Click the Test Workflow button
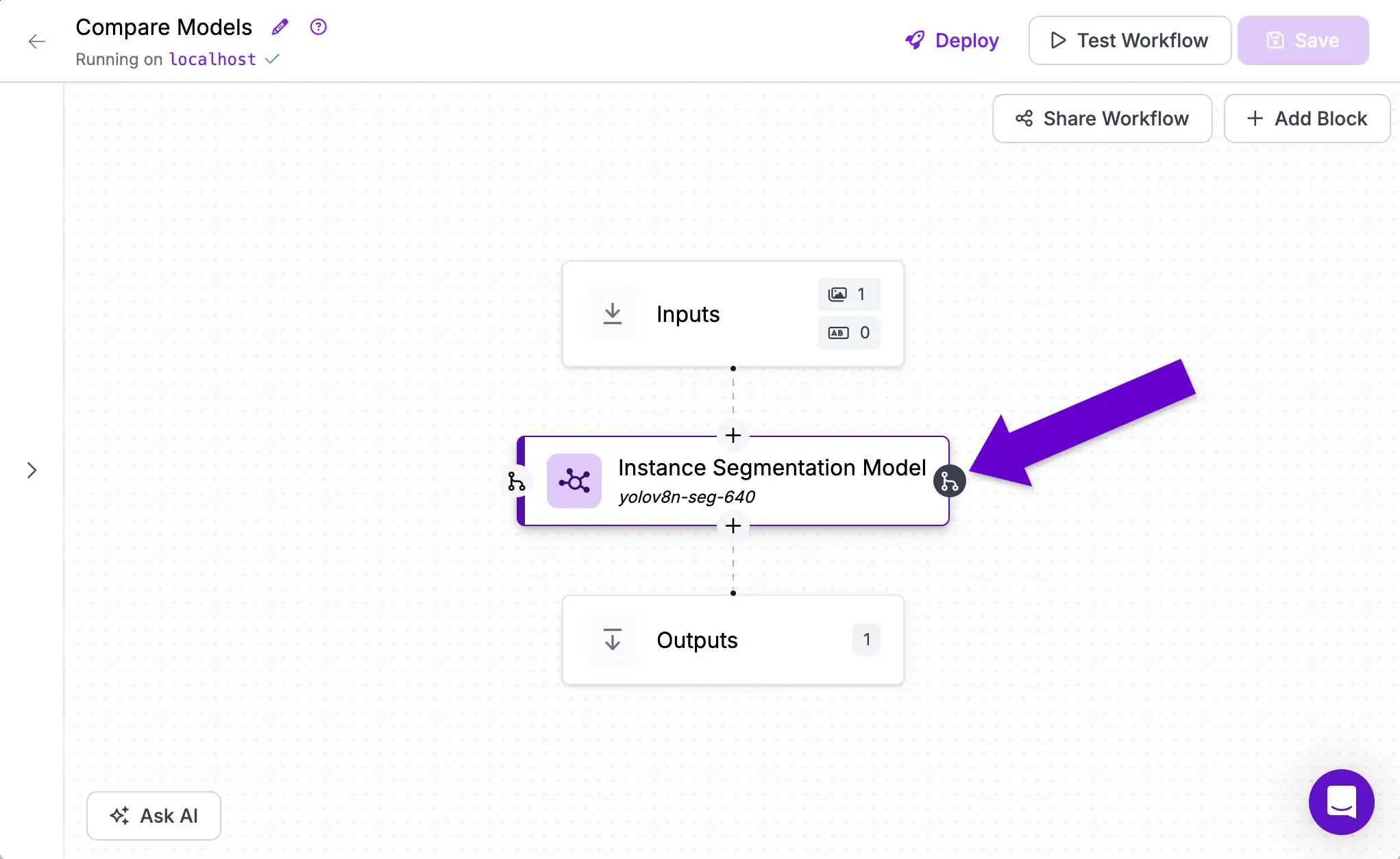The image size is (1400, 859). coord(1129,40)
